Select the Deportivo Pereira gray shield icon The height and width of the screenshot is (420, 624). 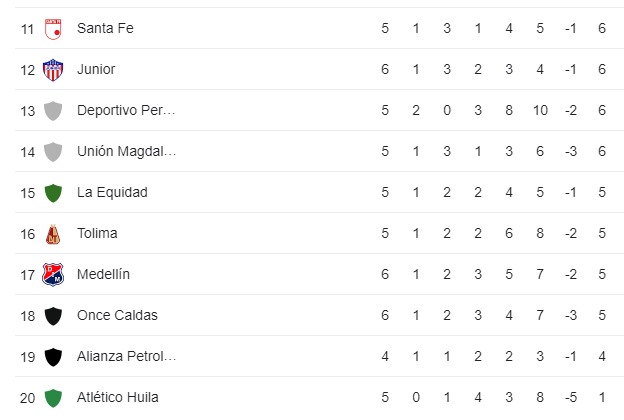[53, 111]
